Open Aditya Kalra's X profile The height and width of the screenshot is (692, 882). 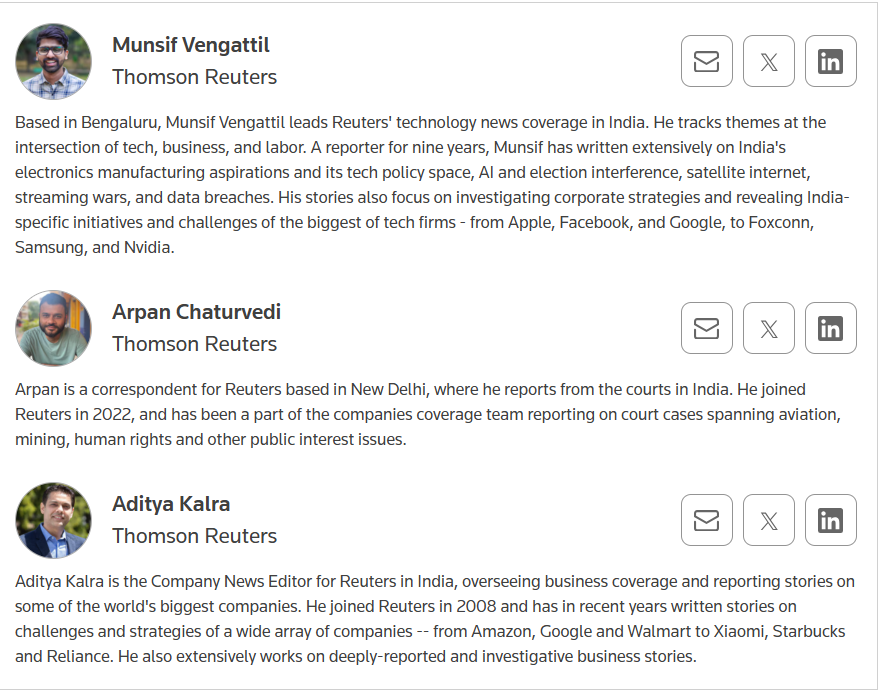pos(768,520)
